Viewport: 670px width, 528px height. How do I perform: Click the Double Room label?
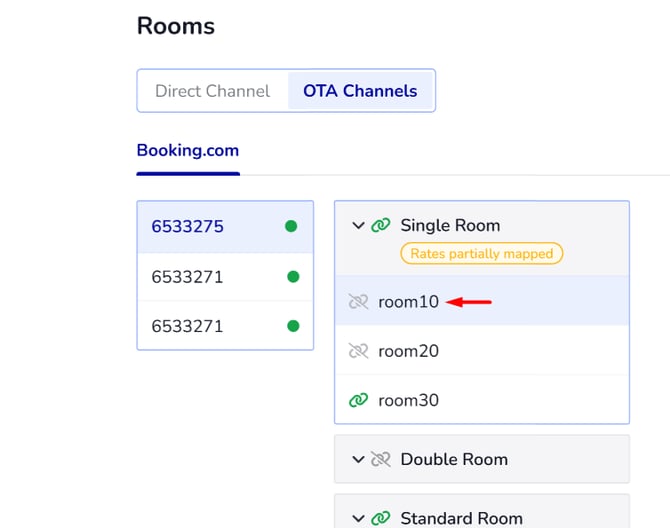454,459
